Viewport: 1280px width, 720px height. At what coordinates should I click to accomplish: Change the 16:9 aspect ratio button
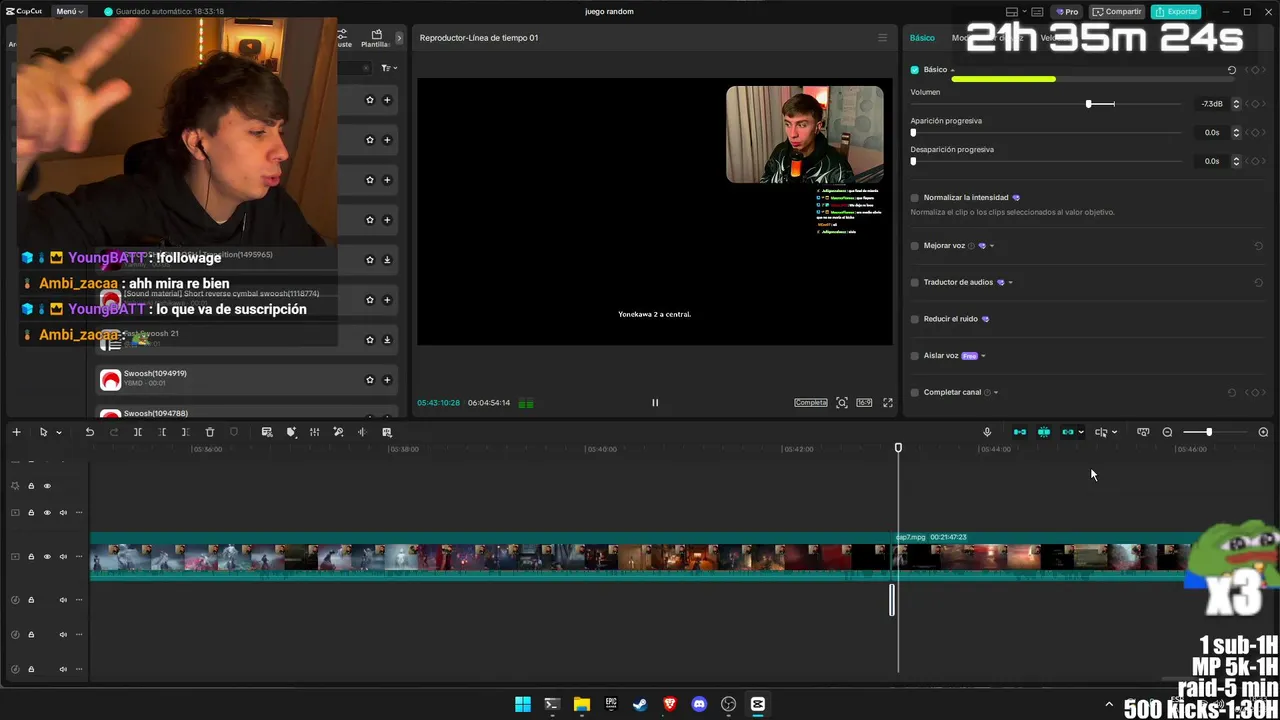pos(864,403)
